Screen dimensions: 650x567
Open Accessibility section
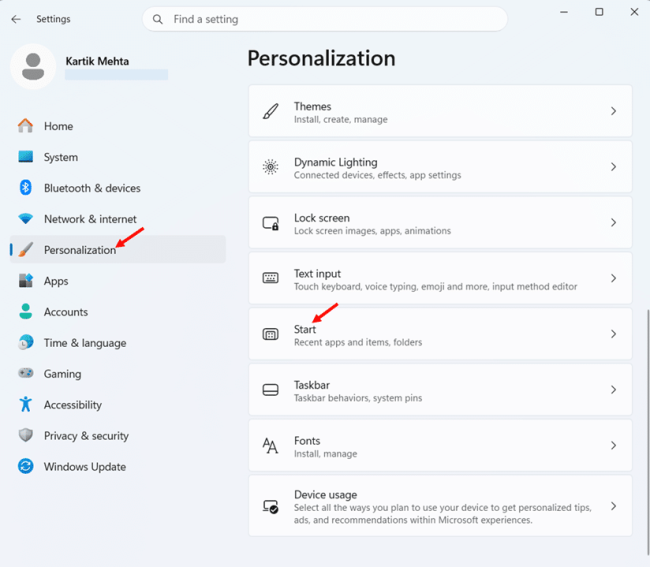(118, 405)
